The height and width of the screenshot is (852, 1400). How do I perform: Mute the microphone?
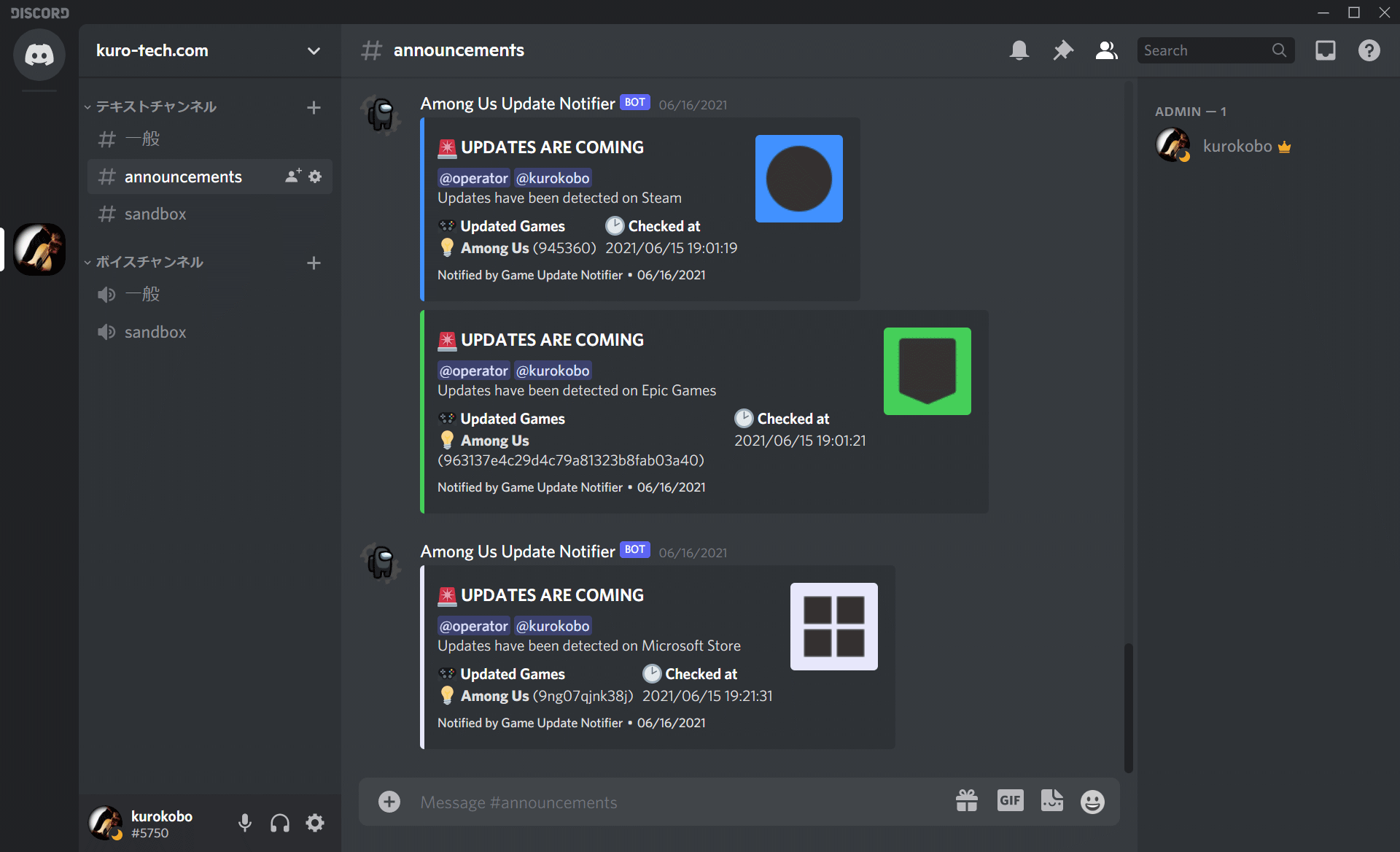point(244,823)
